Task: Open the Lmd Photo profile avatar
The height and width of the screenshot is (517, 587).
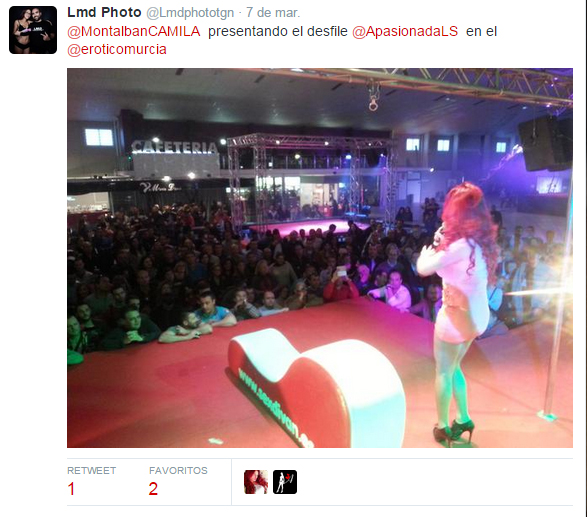Action: point(33,30)
